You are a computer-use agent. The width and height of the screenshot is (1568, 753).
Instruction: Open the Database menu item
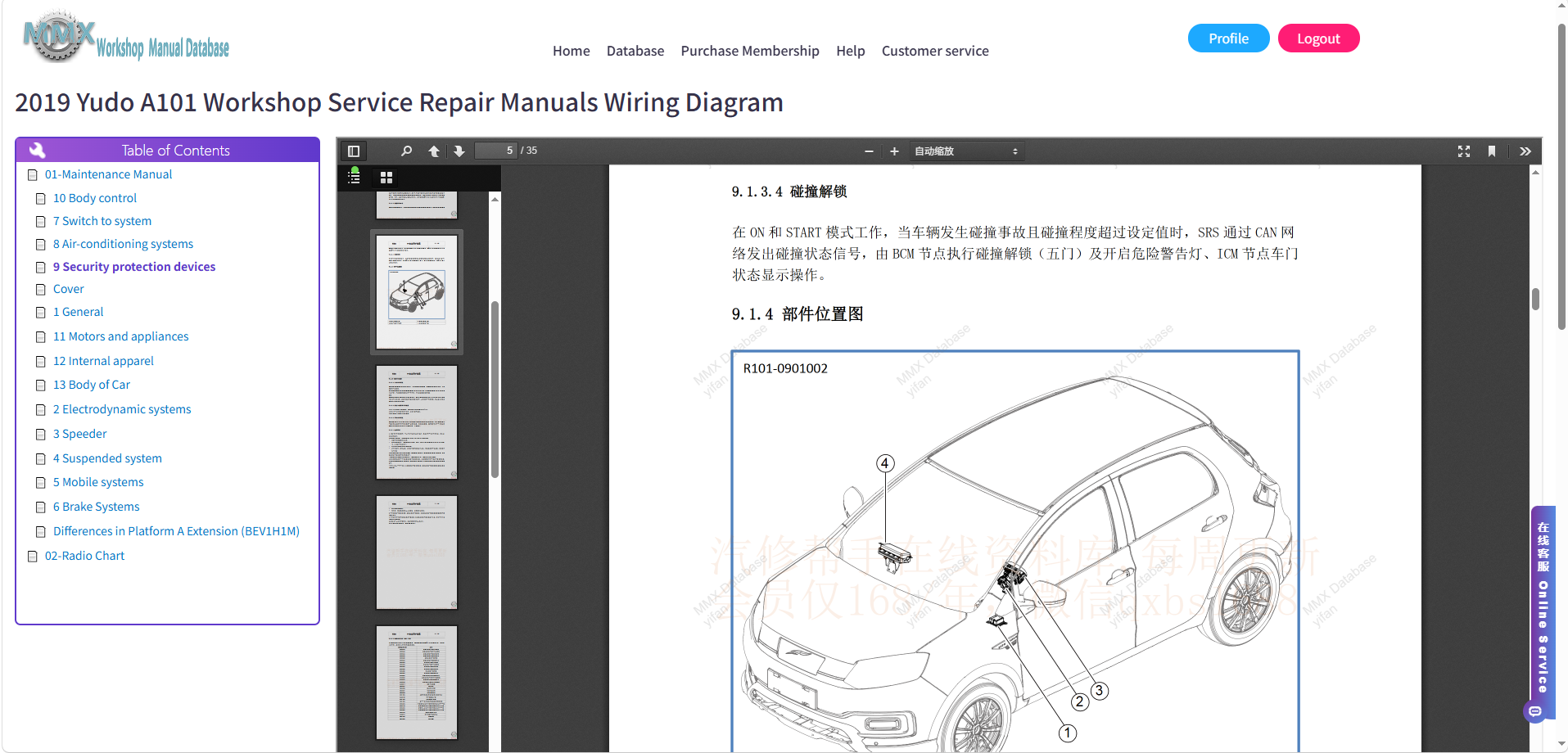[635, 51]
